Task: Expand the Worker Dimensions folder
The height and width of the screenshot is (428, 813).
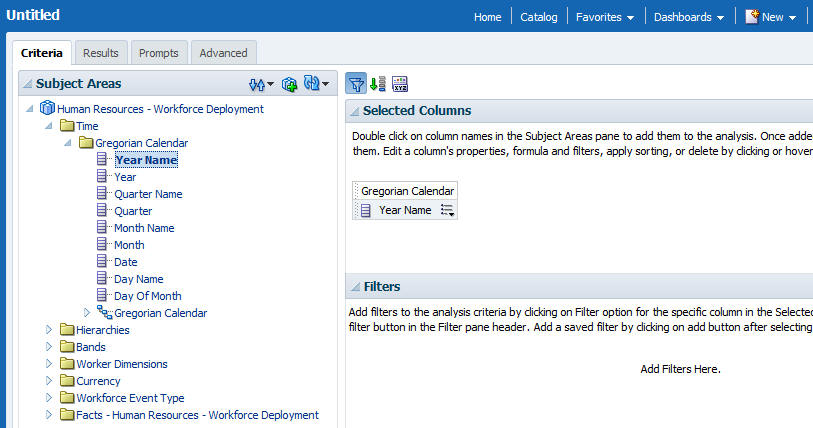Action: click(49, 363)
